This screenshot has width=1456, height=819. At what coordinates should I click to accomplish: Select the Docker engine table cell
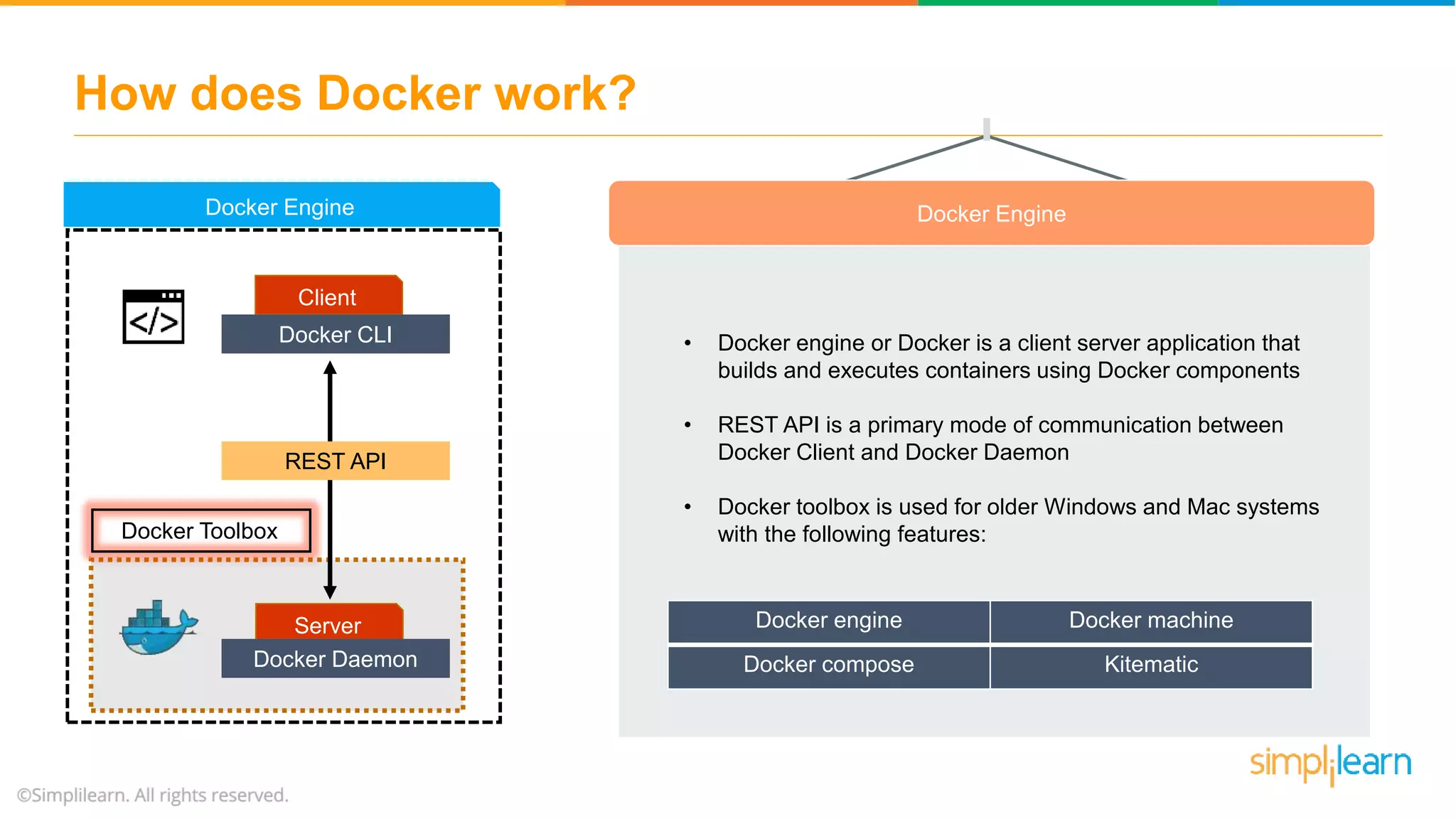829,621
